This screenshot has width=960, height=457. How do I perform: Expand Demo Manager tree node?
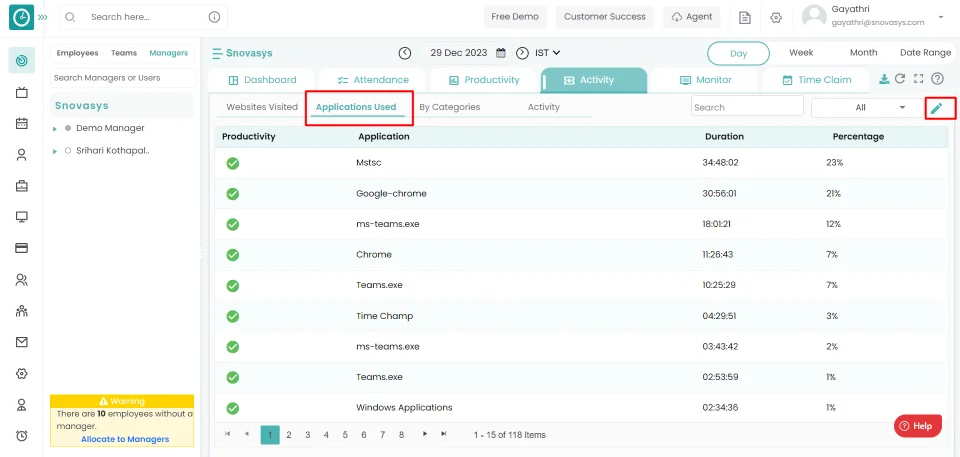pos(55,129)
